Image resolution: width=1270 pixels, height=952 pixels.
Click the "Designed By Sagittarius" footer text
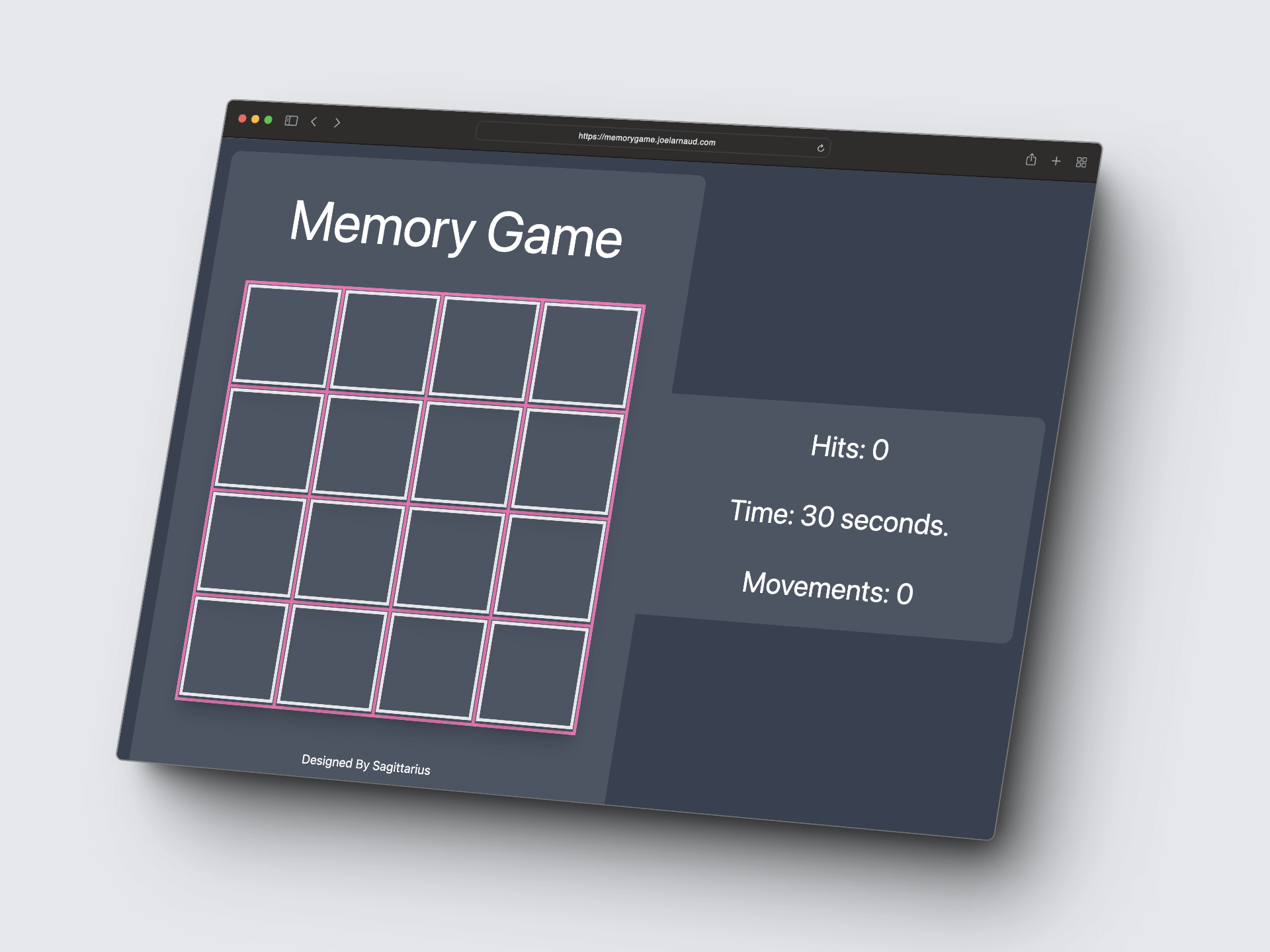click(x=366, y=764)
